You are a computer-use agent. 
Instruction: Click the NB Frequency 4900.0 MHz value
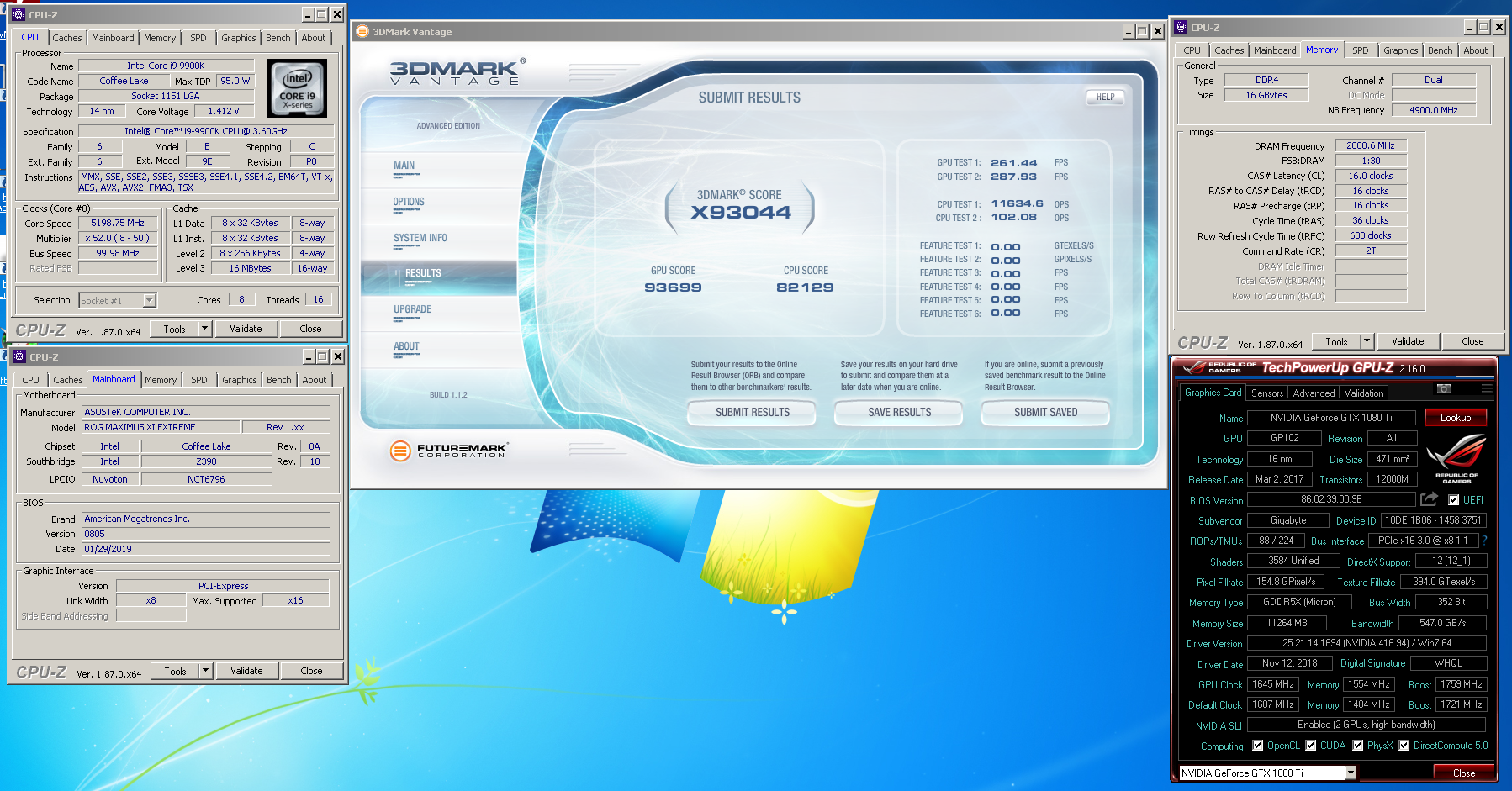coord(1434,110)
